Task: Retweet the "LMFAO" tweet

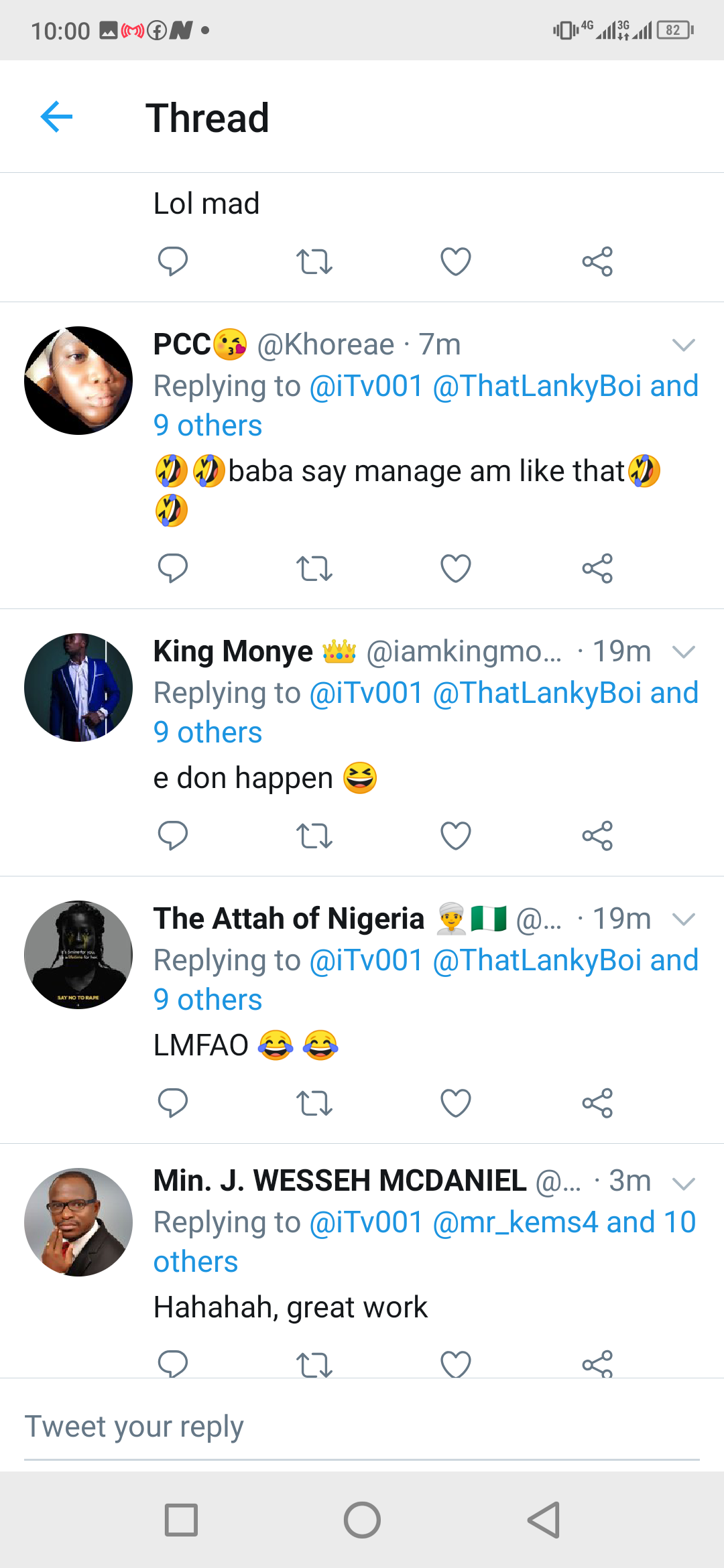Action: [314, 1103]
